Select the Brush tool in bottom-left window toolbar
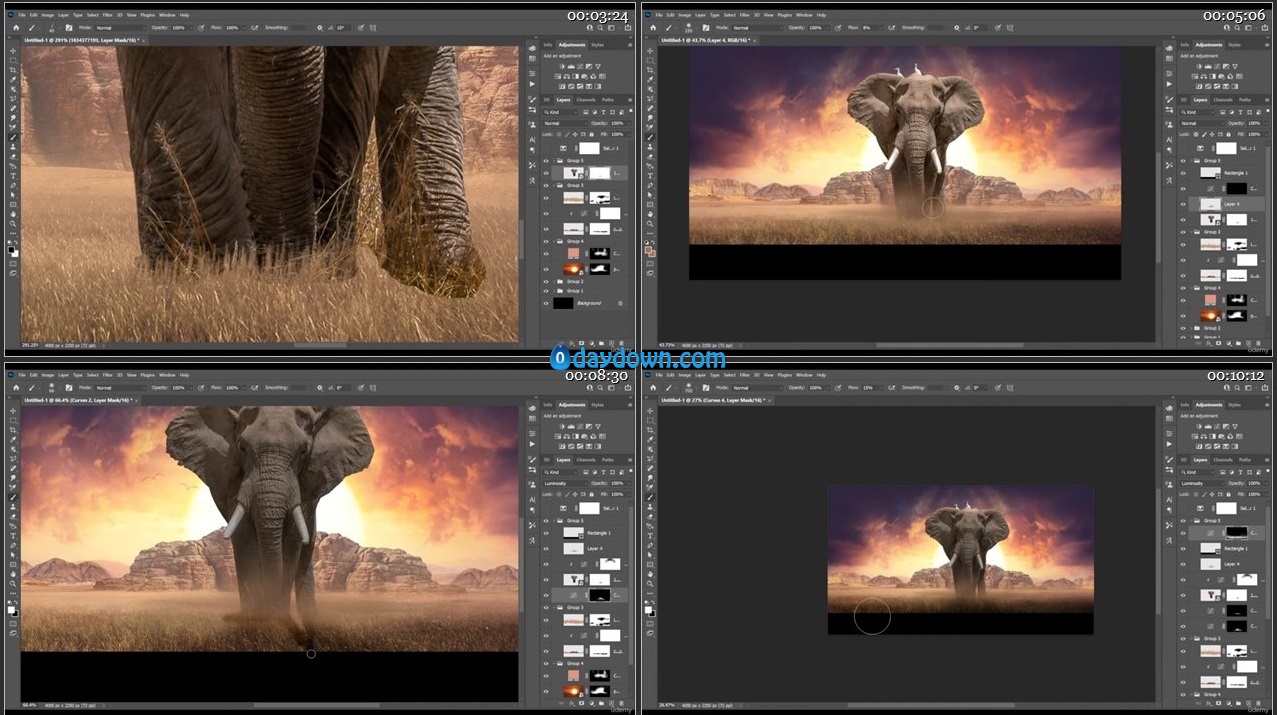Viewport: 1277px width, 715px height. click(x=12, y=497)
